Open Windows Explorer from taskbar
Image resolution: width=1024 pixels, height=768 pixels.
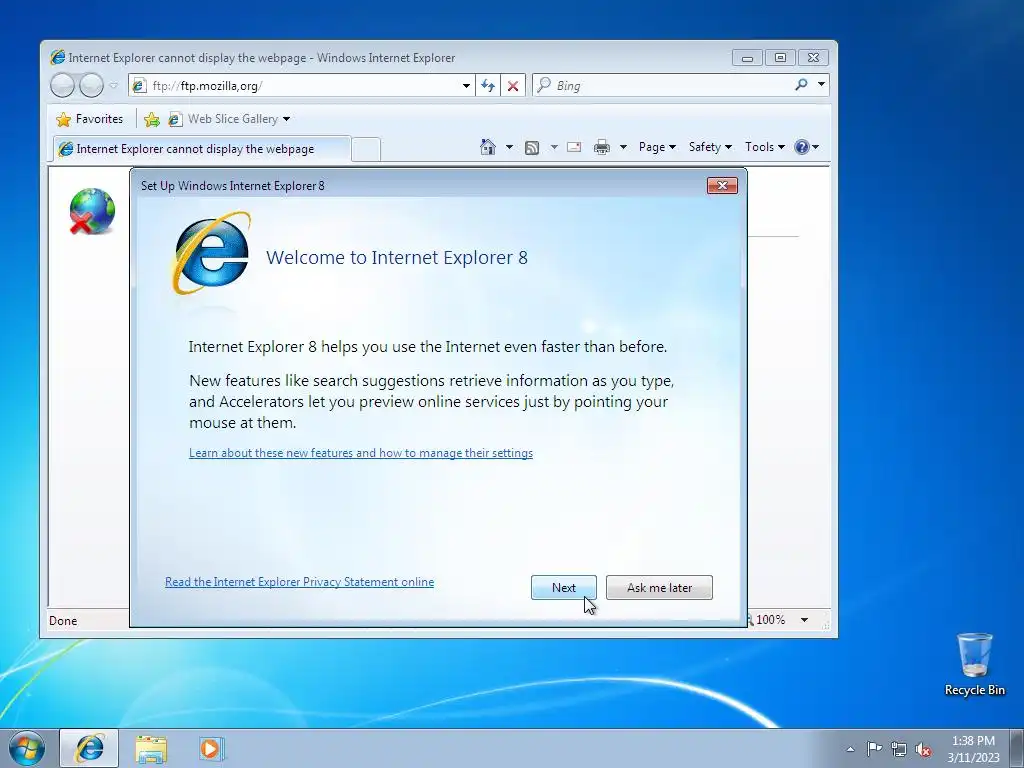151,748
